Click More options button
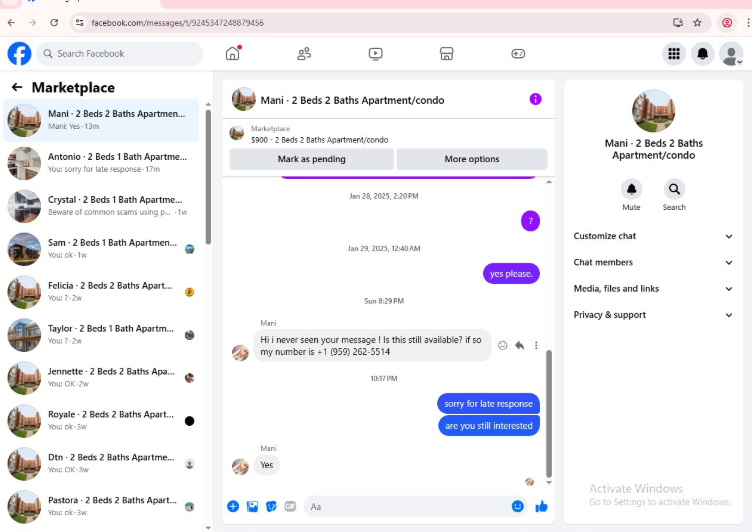The image size is (752, 532). coord(472,159)
